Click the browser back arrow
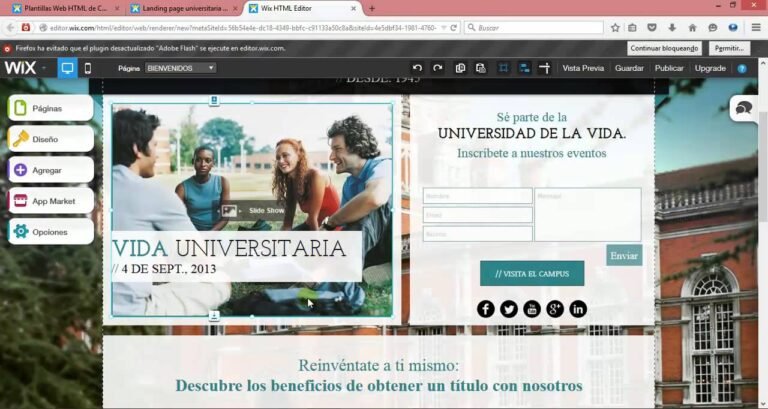The image size is (768, 409). pos(10,28)
